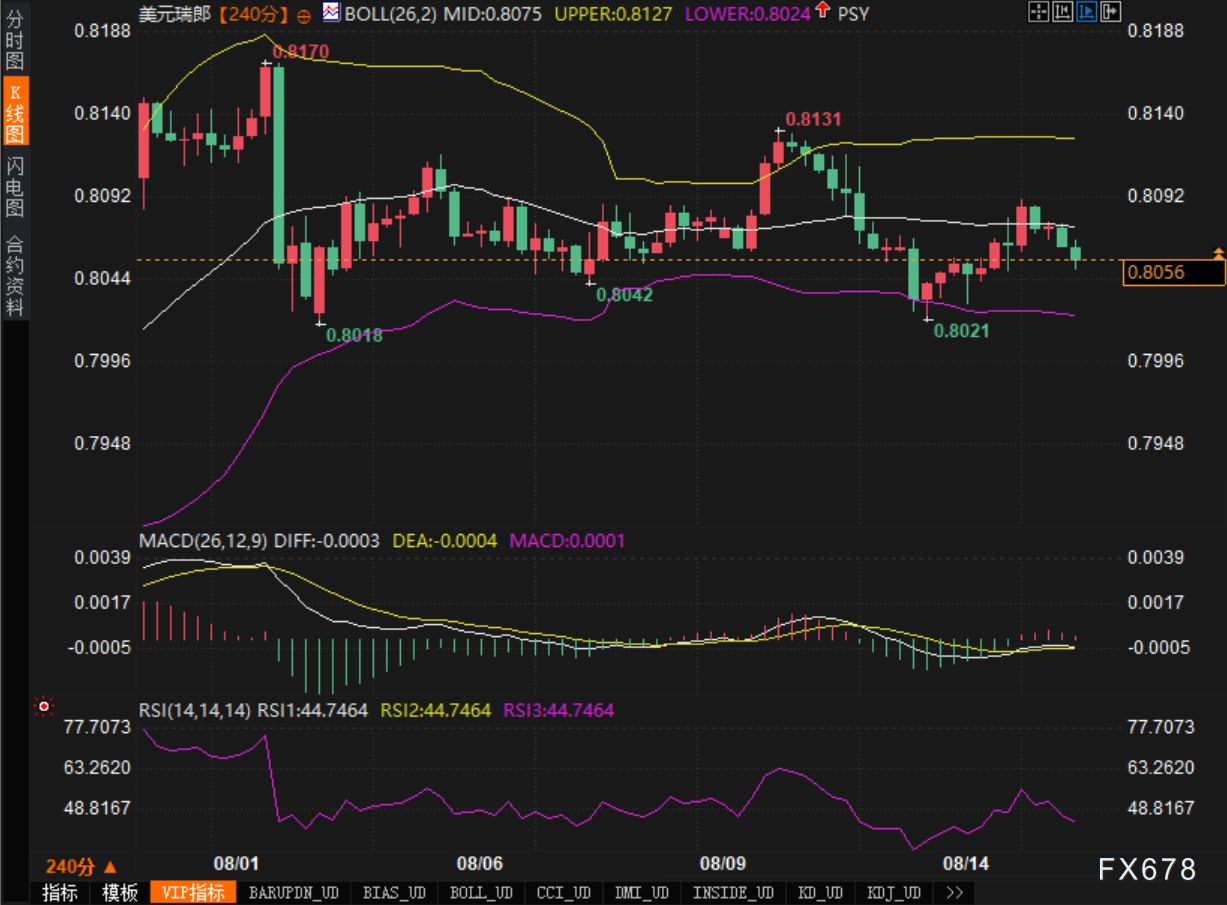This screenshot has width=1227, height=905.
Task: Open the 模板 tab
Action: tap(120, 892)
